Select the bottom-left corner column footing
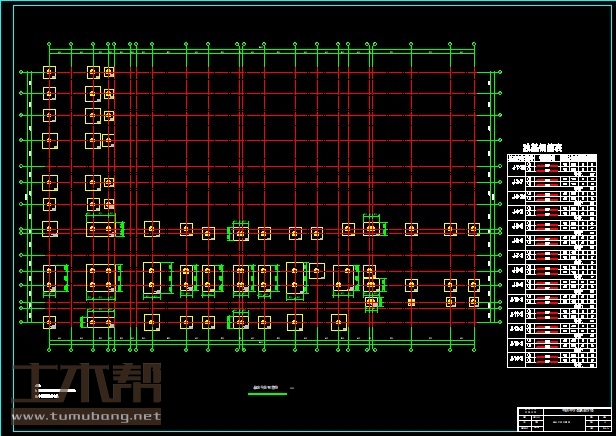The height and width of the screenshot is (436, 616). [x=49, y=322]
